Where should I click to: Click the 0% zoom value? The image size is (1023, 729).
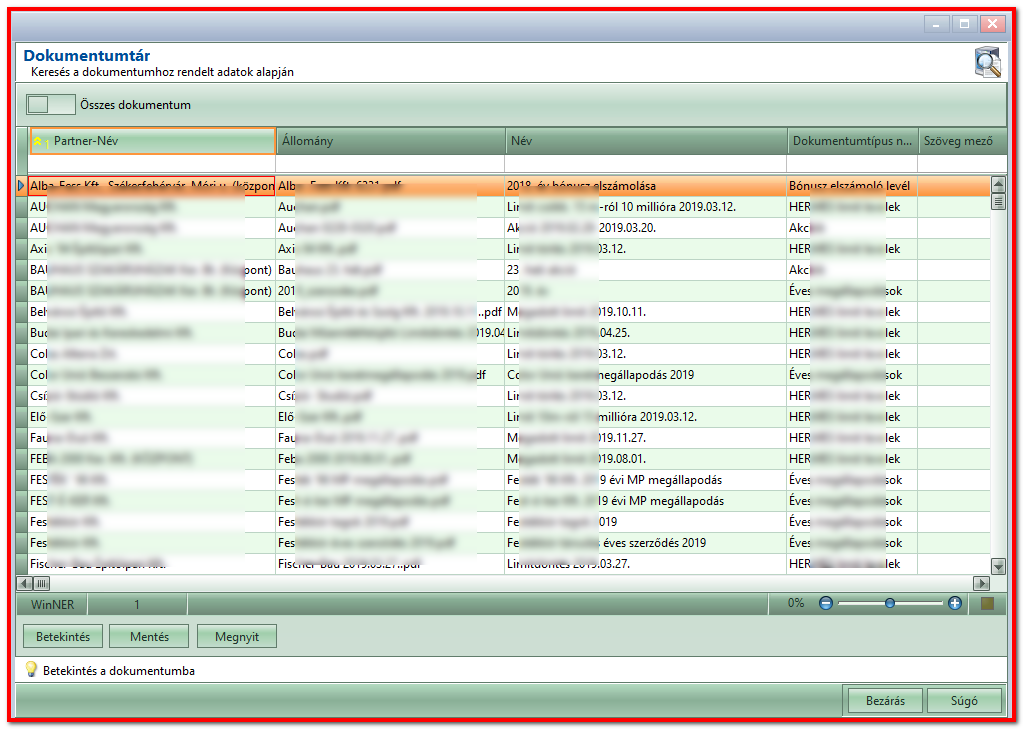[795, 603]
